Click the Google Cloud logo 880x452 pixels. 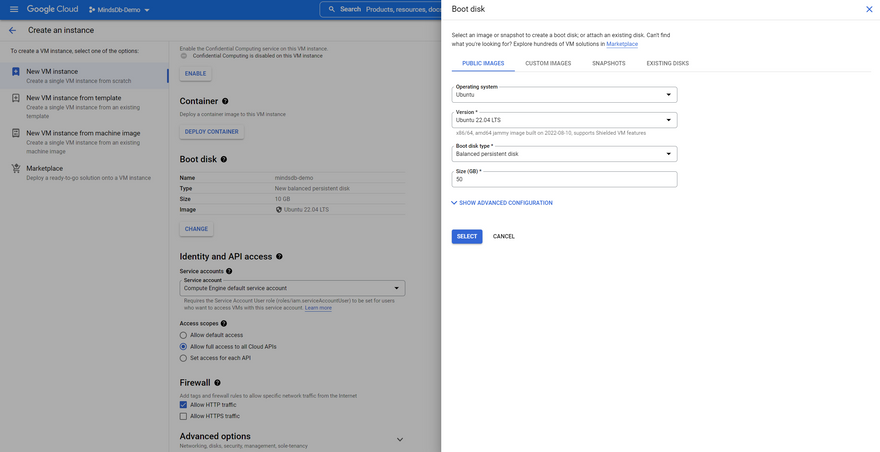click(x=52, y=10)
